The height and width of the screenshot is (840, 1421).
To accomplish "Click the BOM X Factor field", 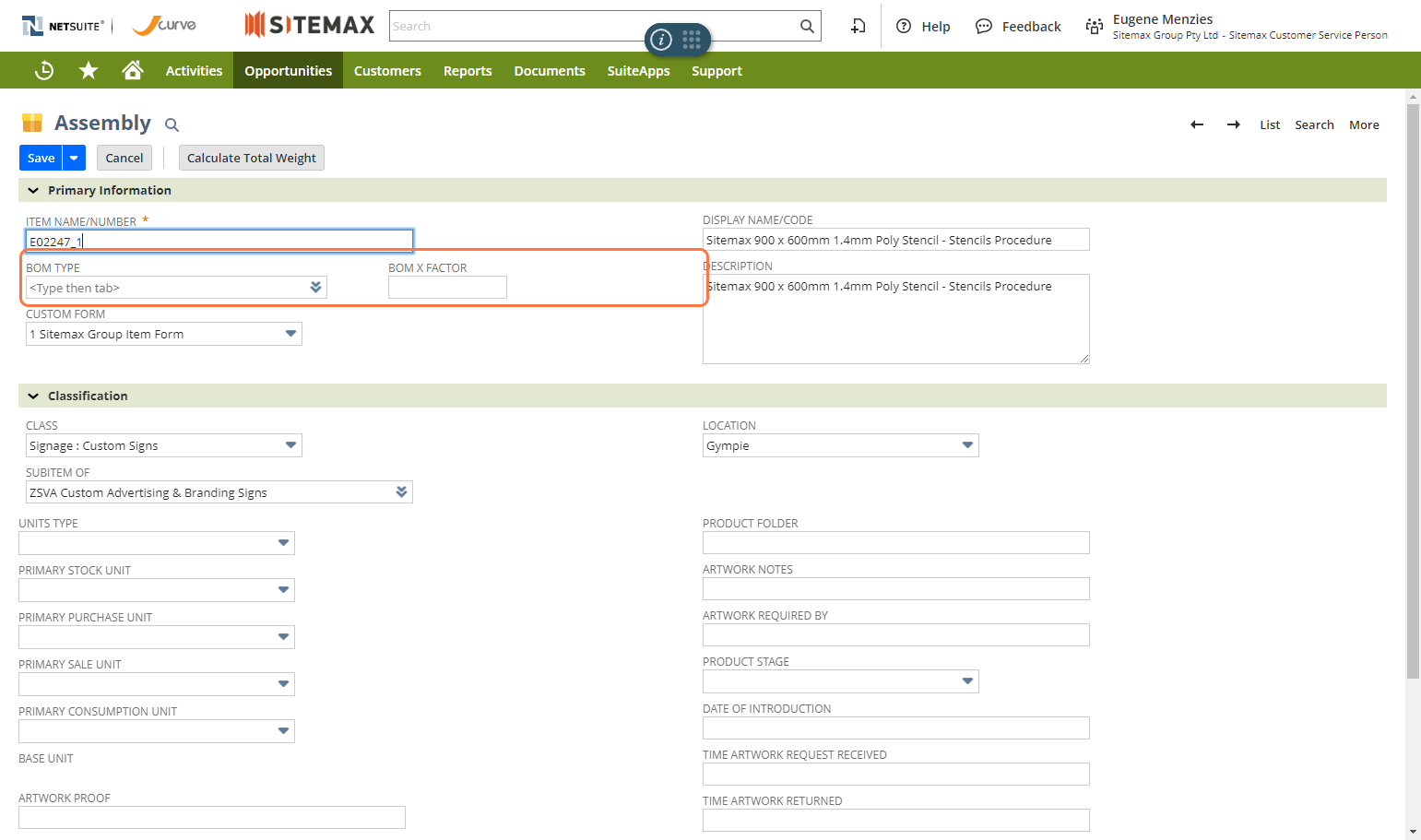I will click(447, 288).
